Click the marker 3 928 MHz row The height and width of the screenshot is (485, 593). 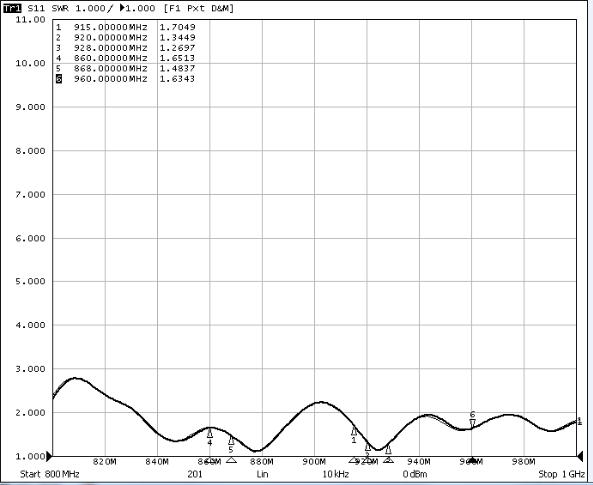click(126, 48)
